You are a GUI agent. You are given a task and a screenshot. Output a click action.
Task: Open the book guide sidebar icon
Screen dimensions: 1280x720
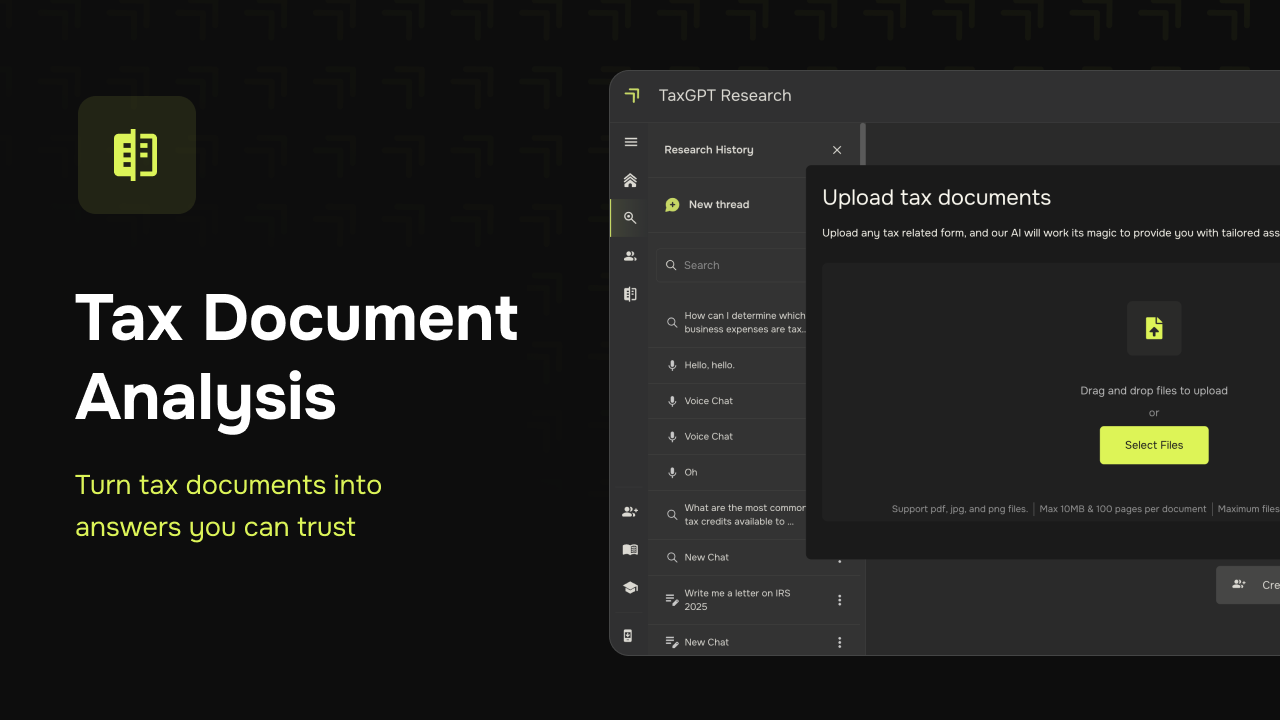(x=630, y=550)
